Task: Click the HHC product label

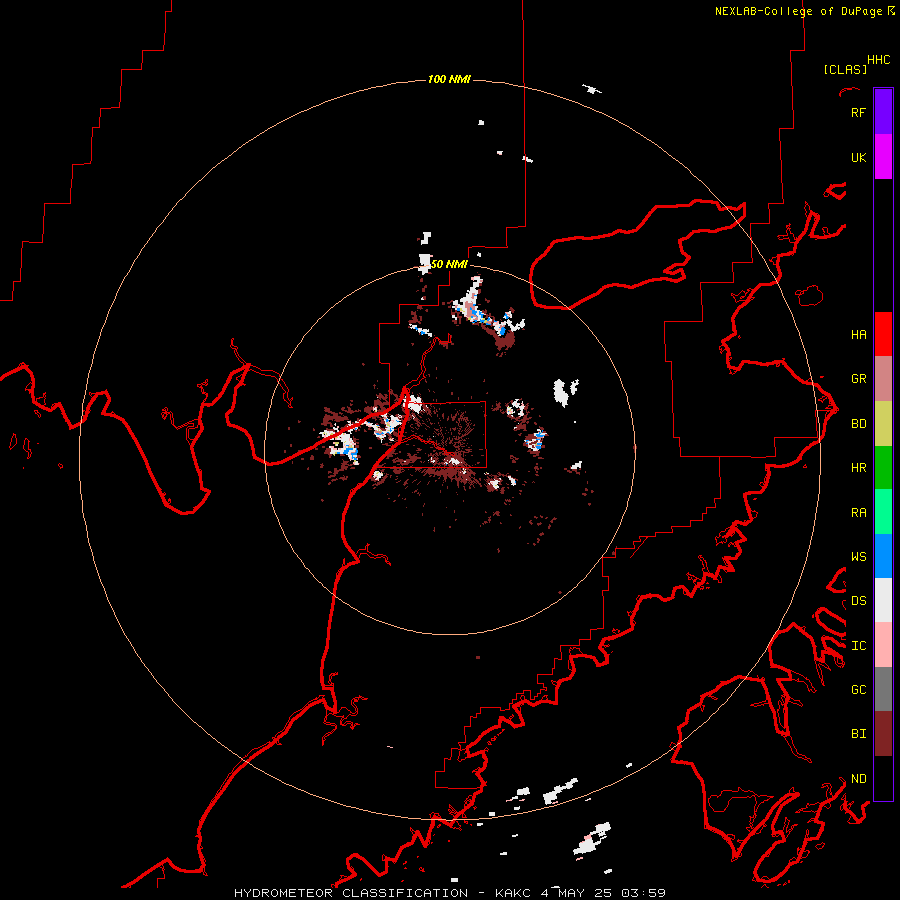Action: [x=879, y=60]
